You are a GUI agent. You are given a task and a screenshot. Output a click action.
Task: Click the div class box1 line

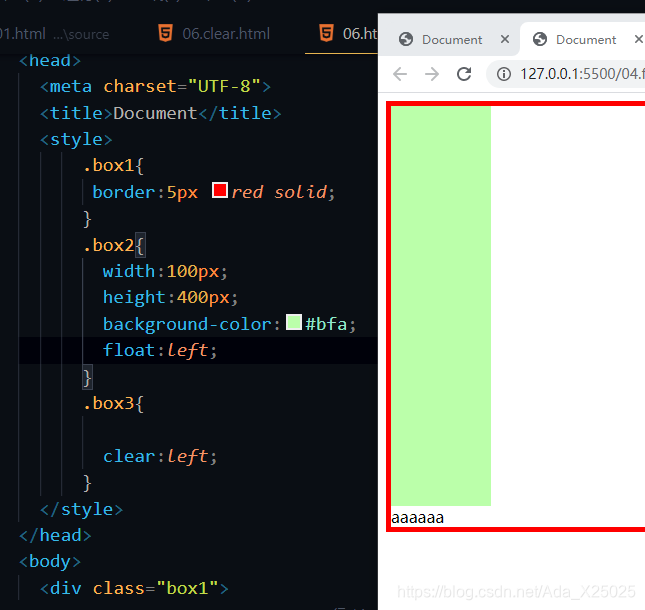(134, 588)
